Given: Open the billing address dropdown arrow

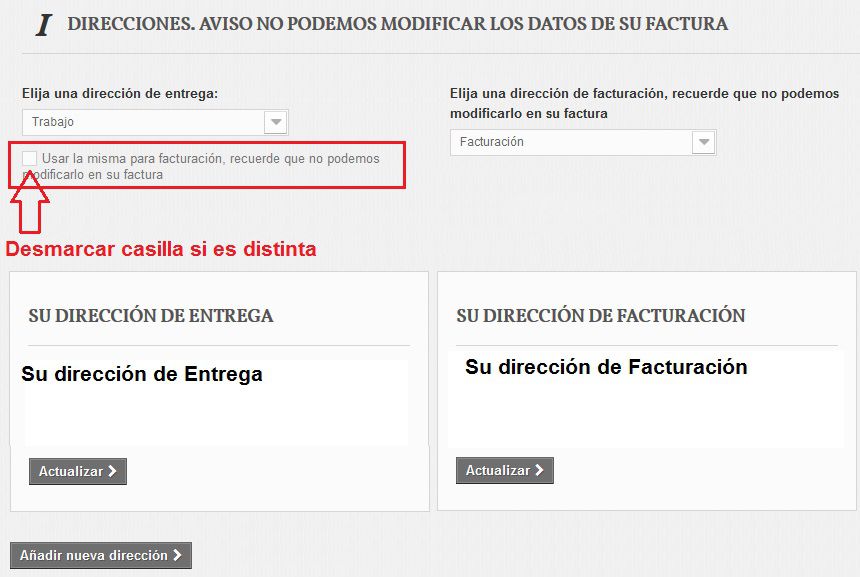Looking at the screenshot, I should point(704,142).
